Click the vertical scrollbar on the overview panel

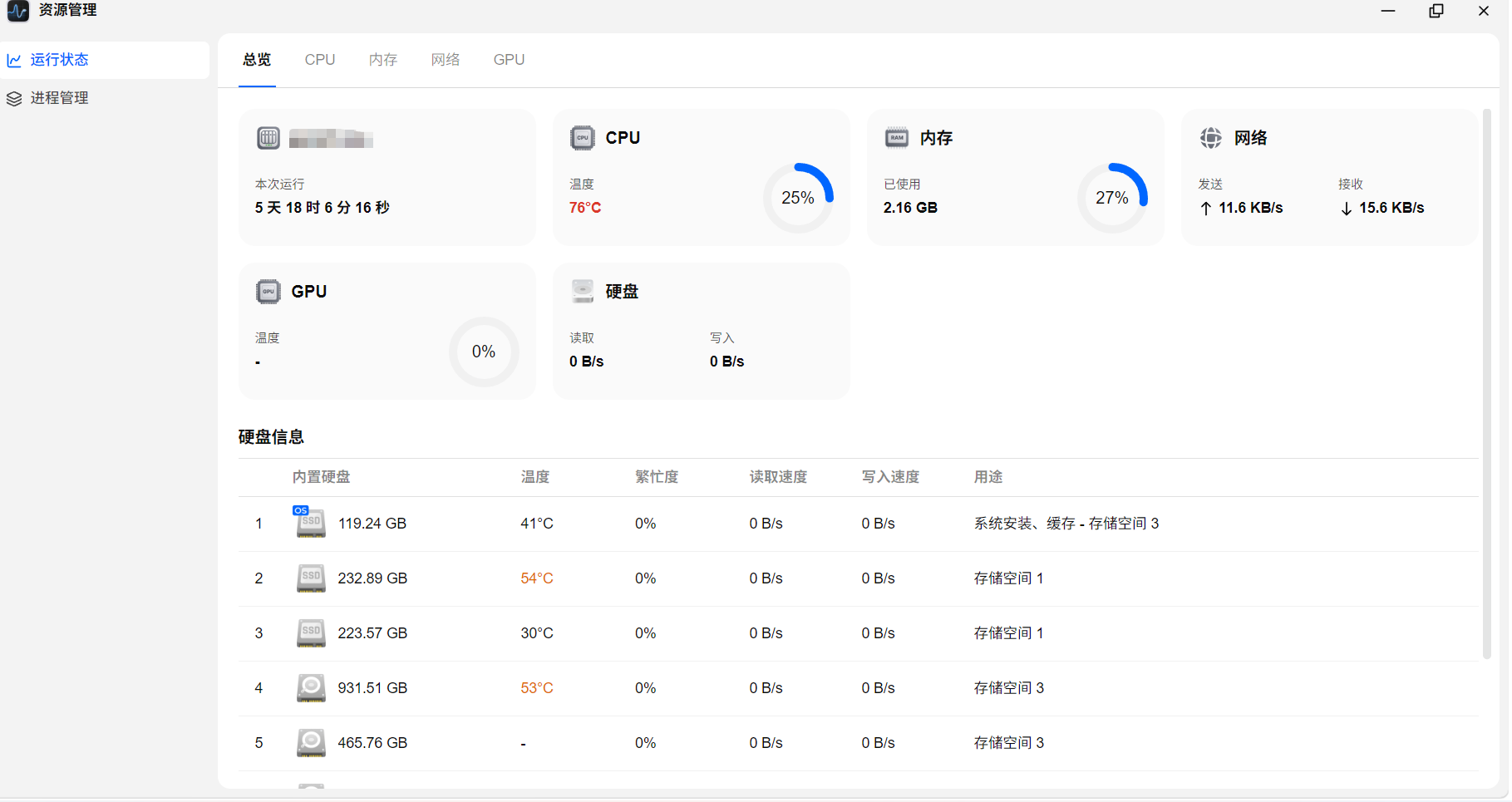(1487, 384)
